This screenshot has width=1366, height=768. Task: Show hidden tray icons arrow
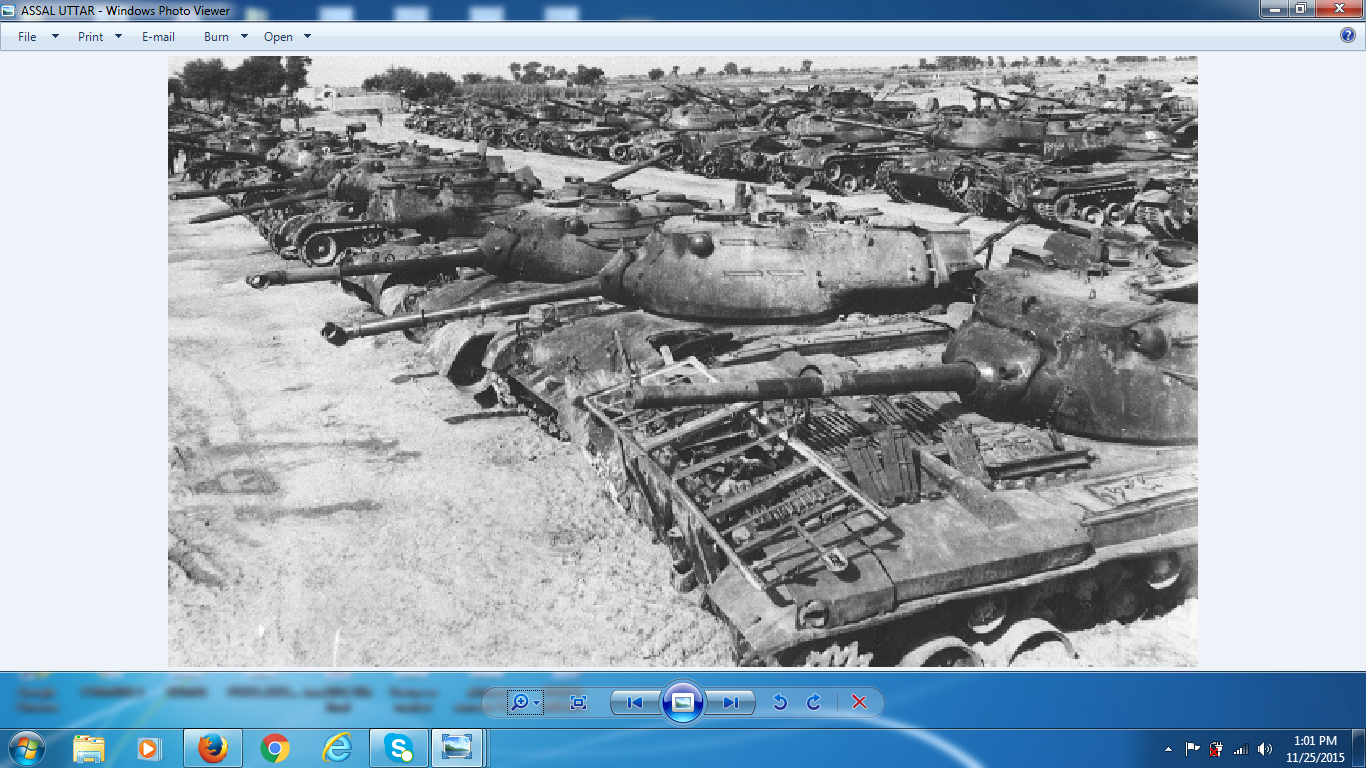coord(1168,749)
